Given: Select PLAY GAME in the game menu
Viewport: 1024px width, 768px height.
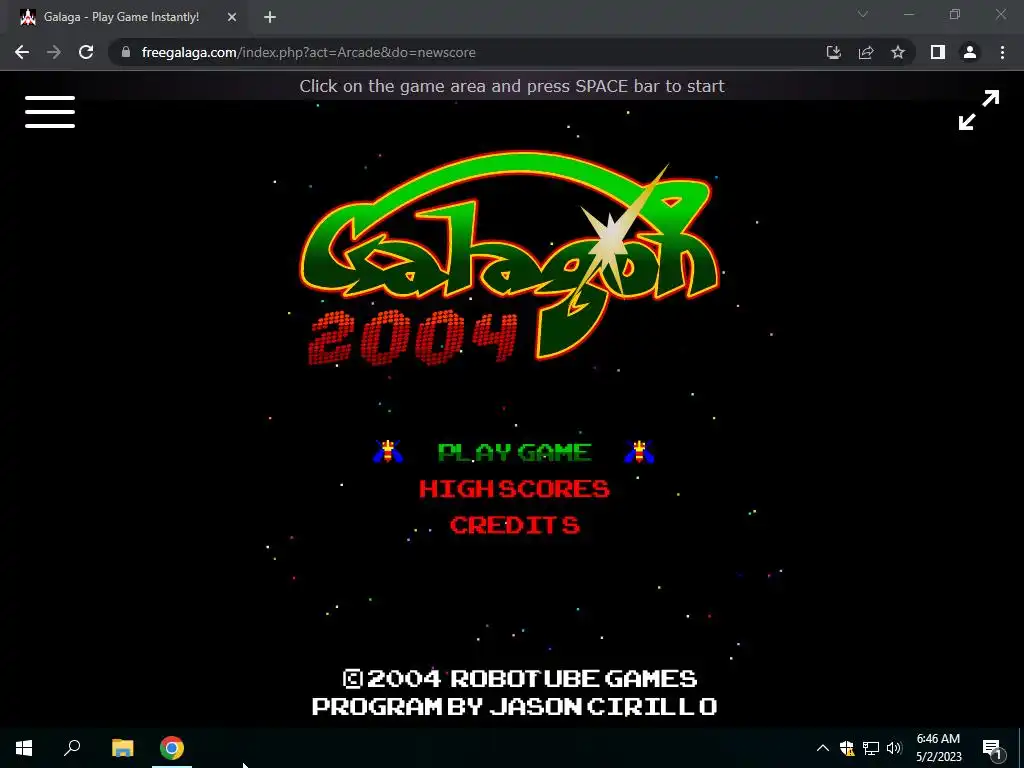Looking at the screenshot, I should coord(515,452).
